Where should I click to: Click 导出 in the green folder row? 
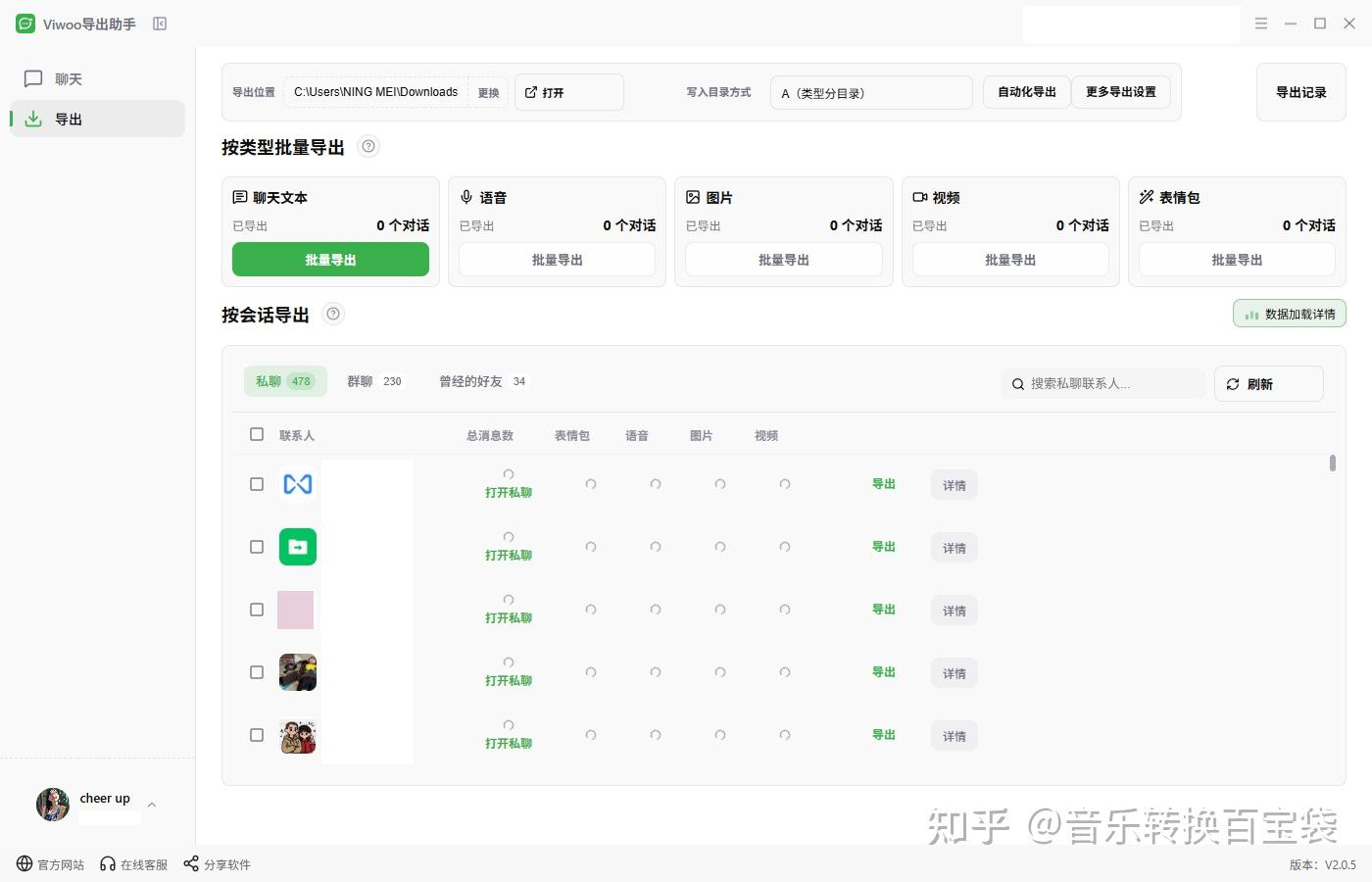pyautogui.click(x=884, y=547)
